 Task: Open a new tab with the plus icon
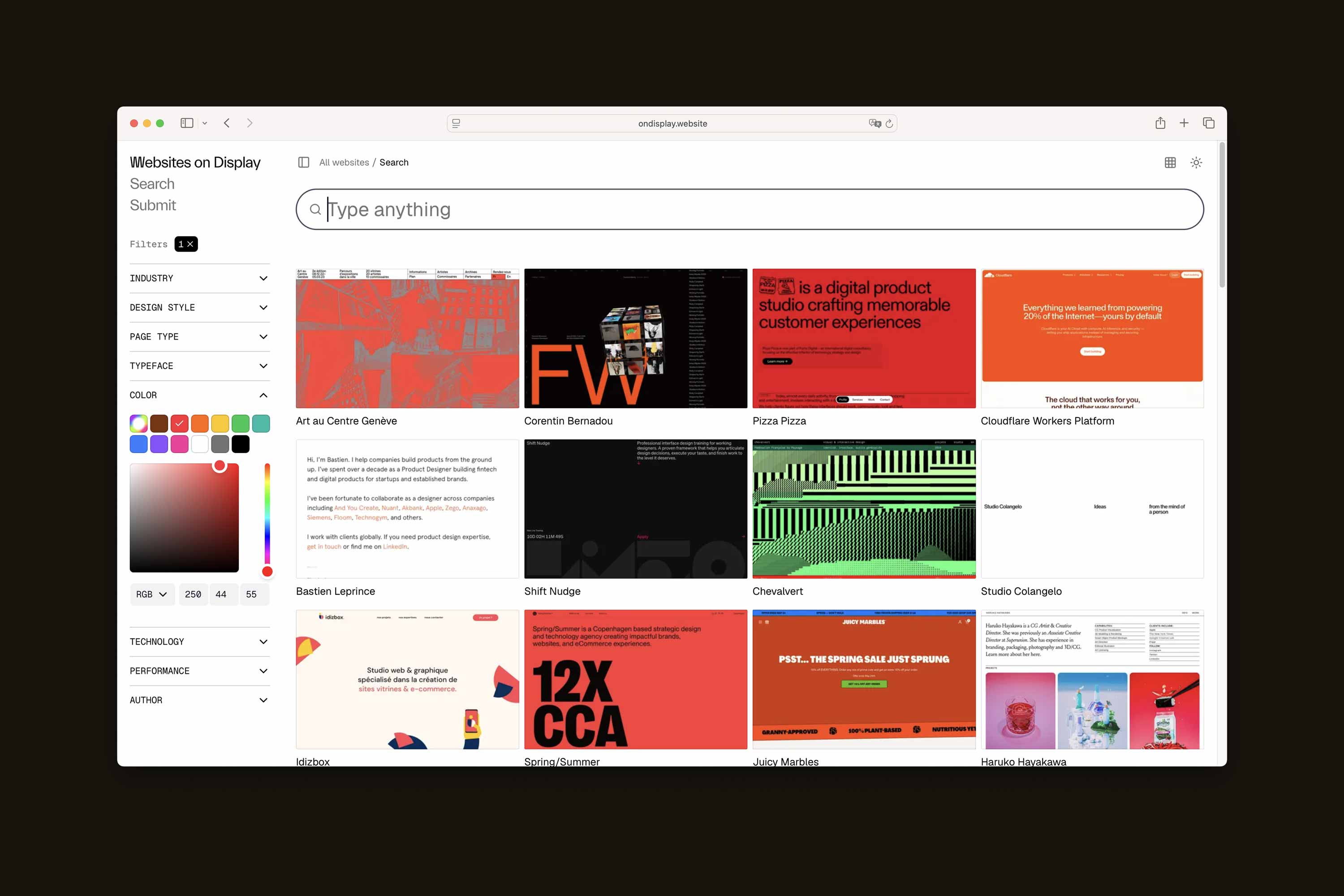[1184, 123]
